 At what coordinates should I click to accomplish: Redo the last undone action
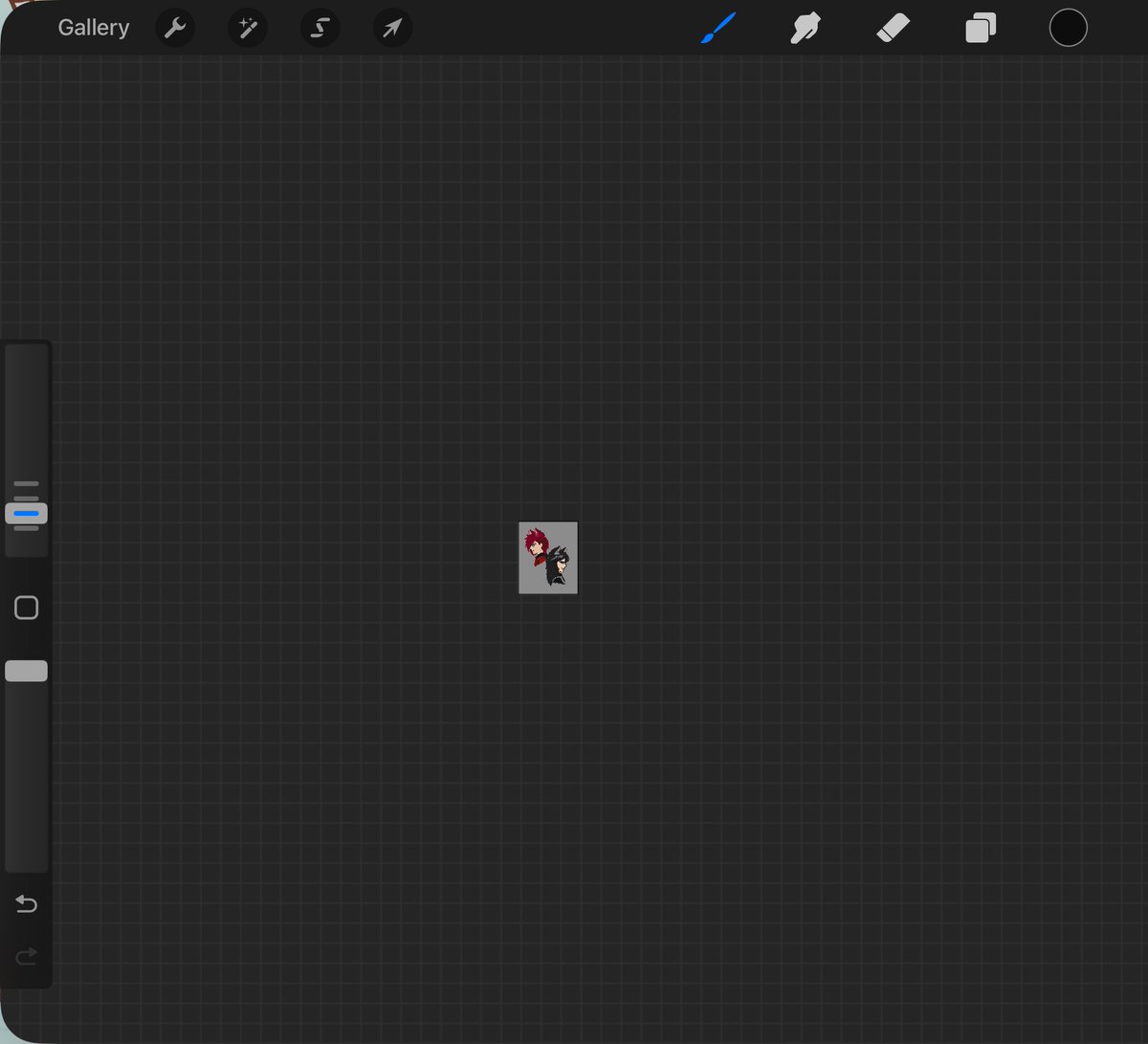27,955
